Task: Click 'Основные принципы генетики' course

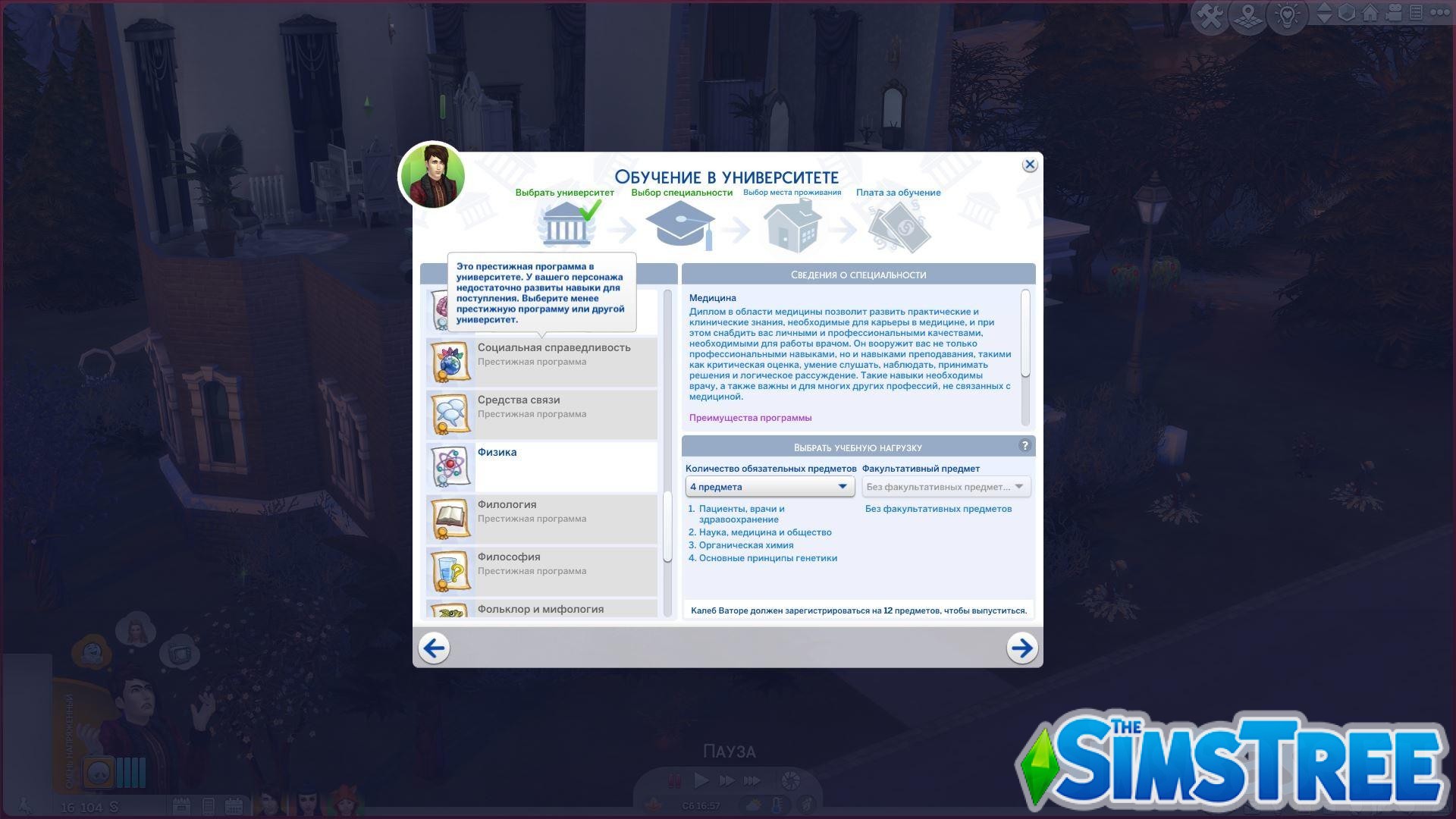Action: coord(768,558)
